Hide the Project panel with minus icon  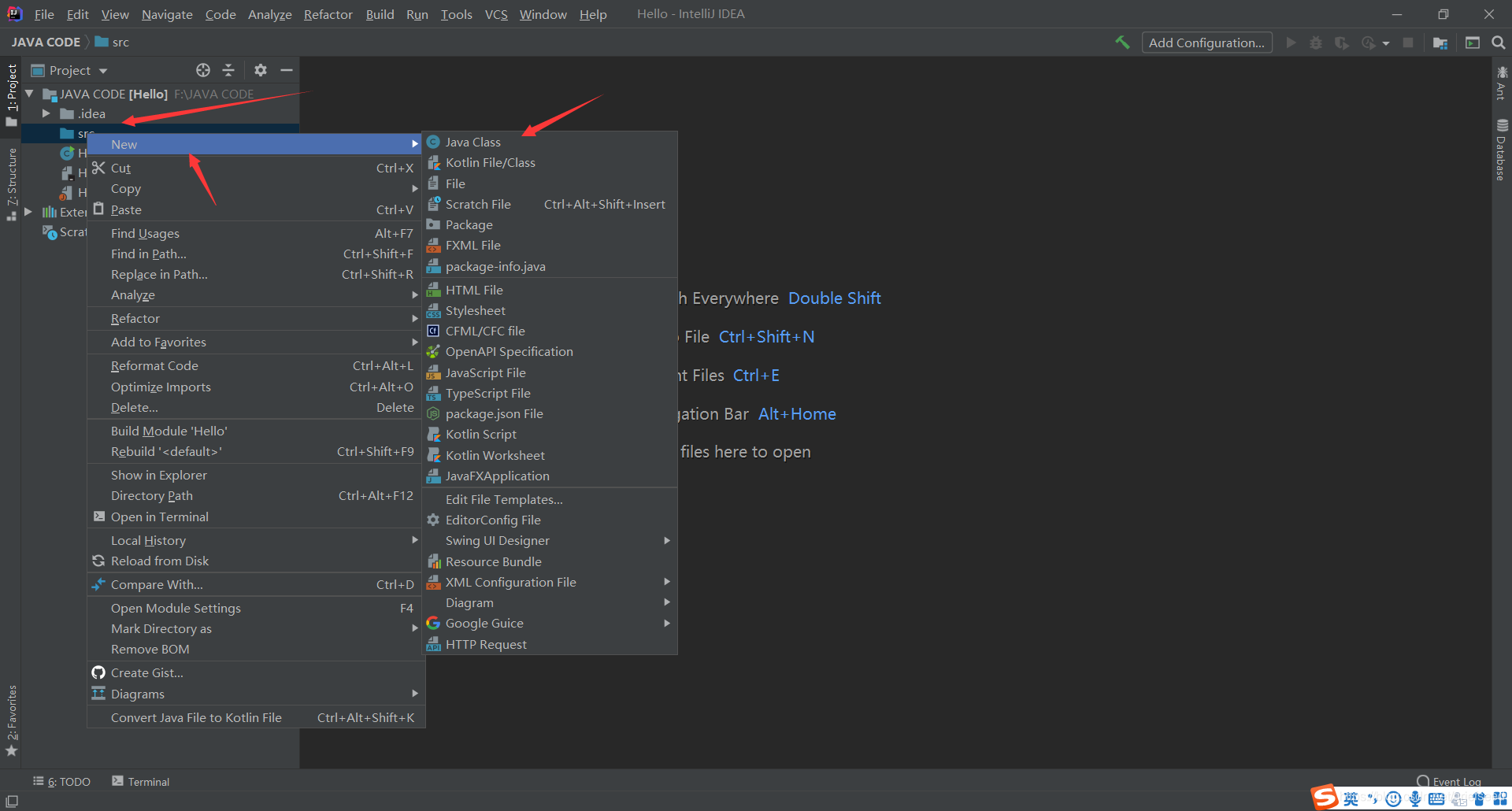pyautogui.click(x=287, y=70)
